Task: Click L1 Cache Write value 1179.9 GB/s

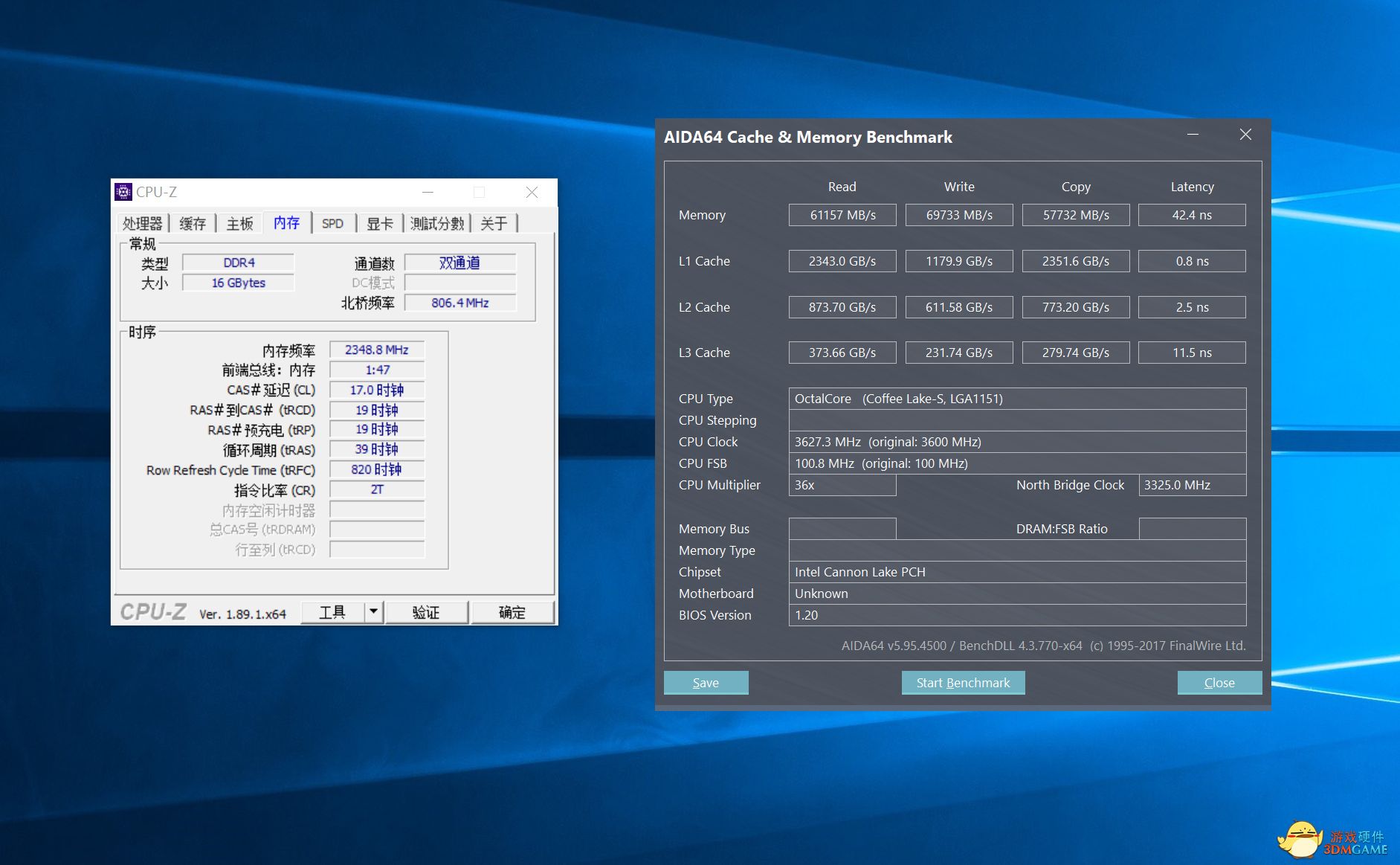Action: pyautogui.click(x=959, y=261)
